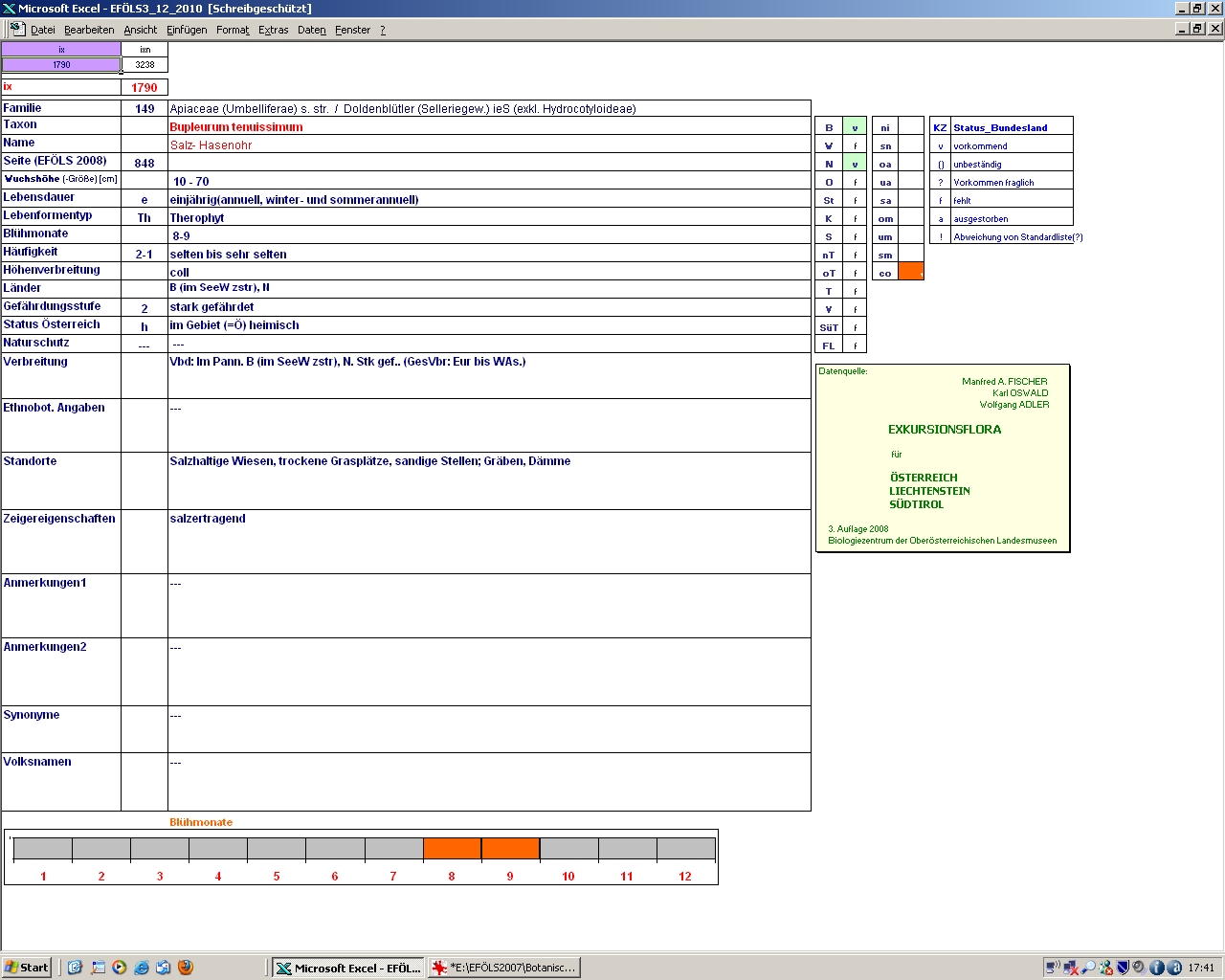Viewport: 1225px width, 980px height.
Task: Click the salzertragend cell
Action: [x=489, y=542]
